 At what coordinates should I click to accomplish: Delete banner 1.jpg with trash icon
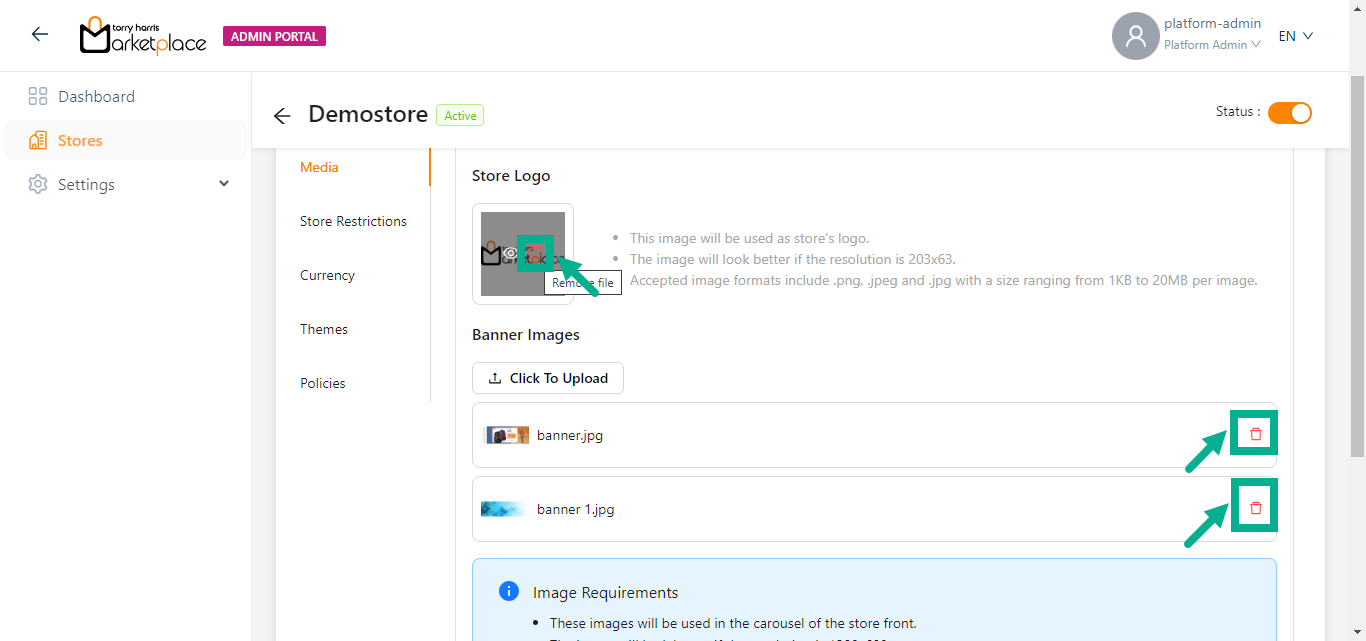[1255, 508]
